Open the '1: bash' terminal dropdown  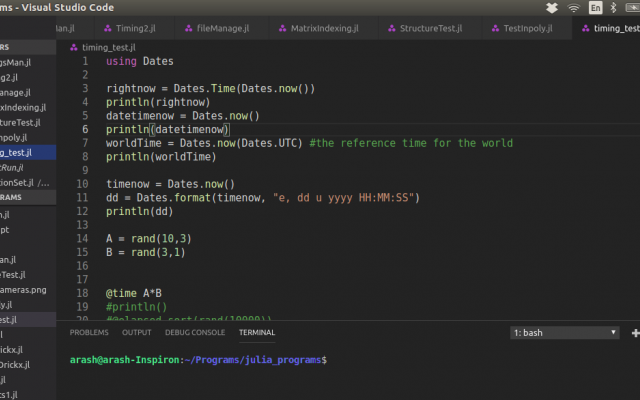pos(564,333)
